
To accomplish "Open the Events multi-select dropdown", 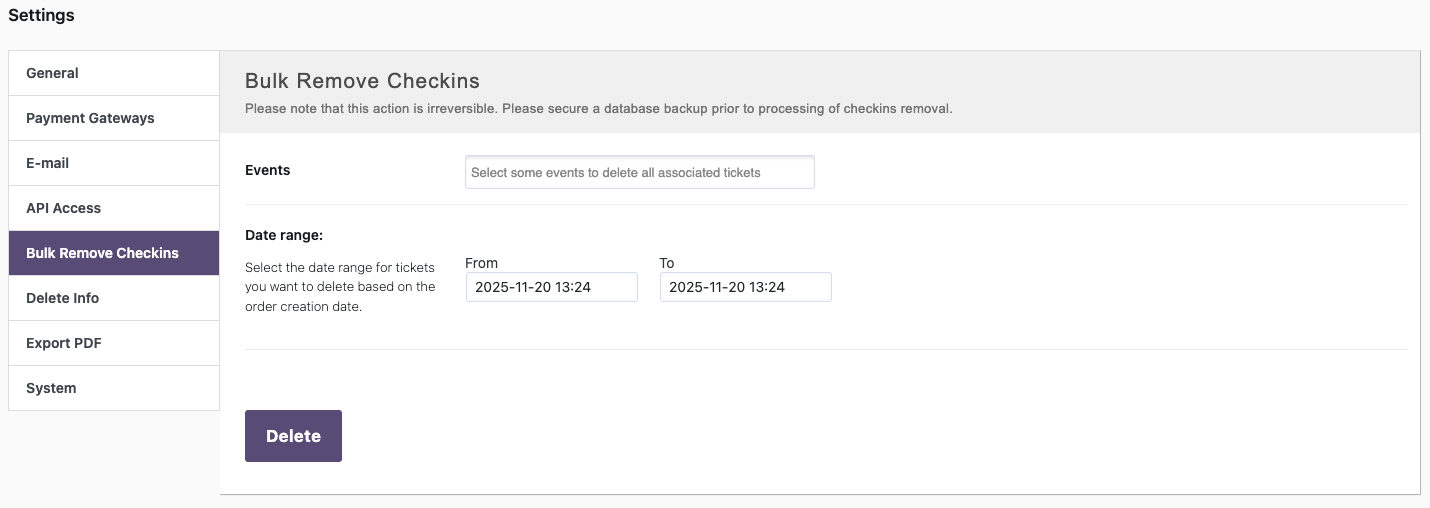I will click(x=639, y=172).
